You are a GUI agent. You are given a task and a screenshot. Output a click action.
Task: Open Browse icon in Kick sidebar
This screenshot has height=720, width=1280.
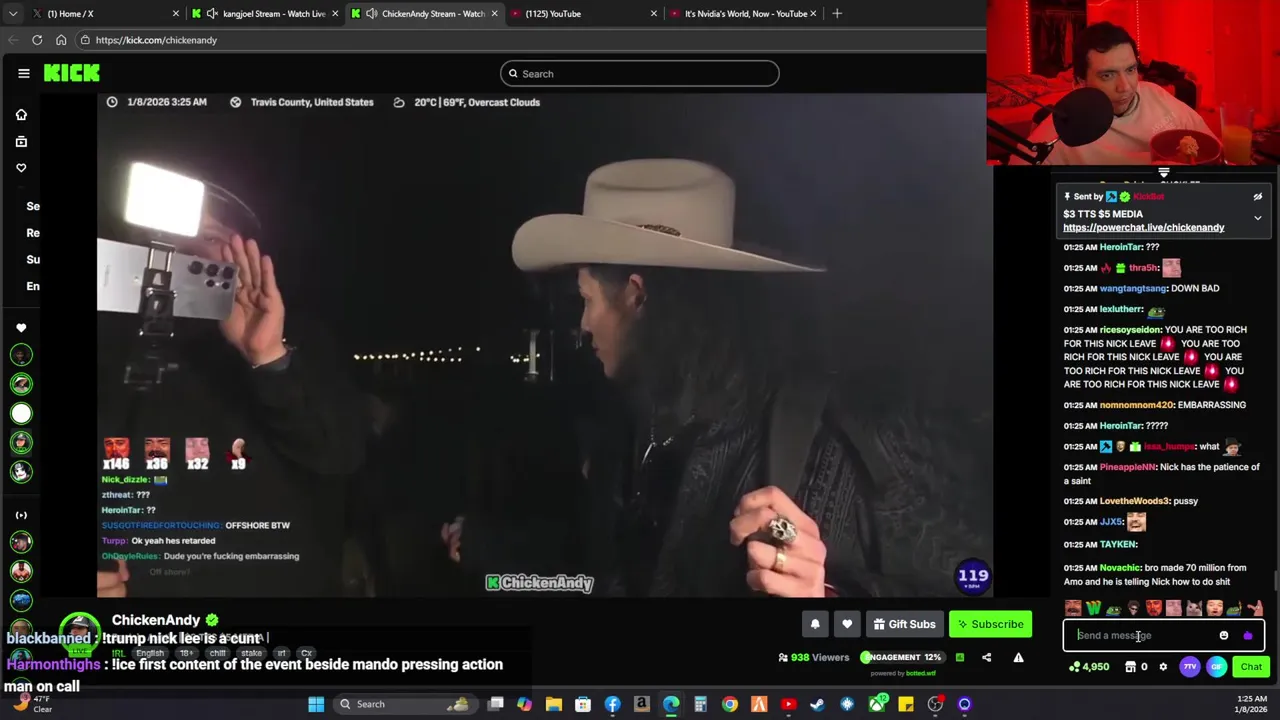21,142
